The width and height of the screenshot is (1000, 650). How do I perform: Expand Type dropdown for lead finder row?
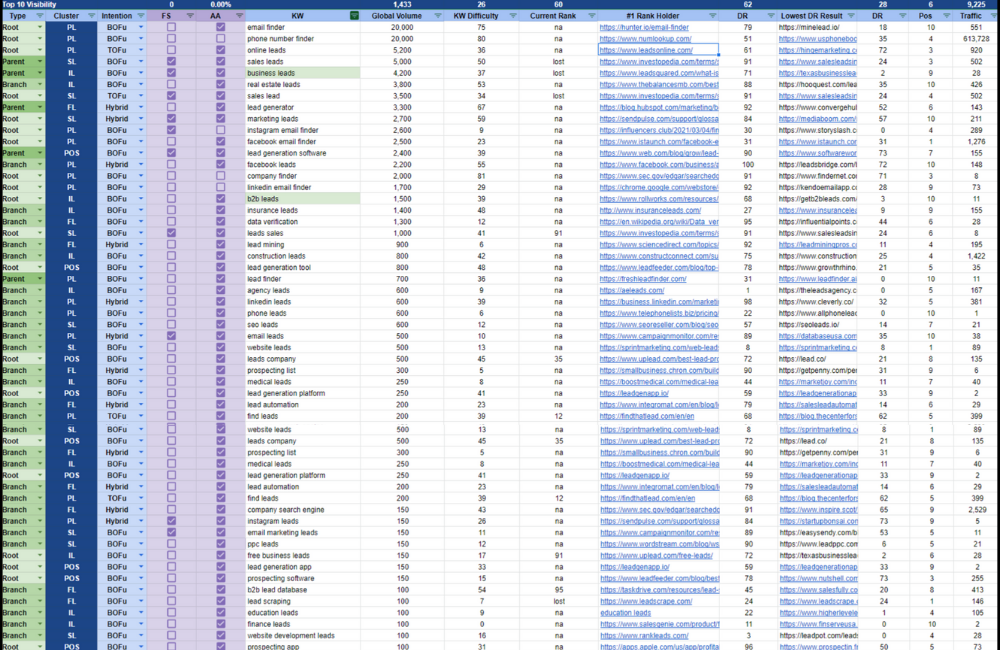(40, 279)
